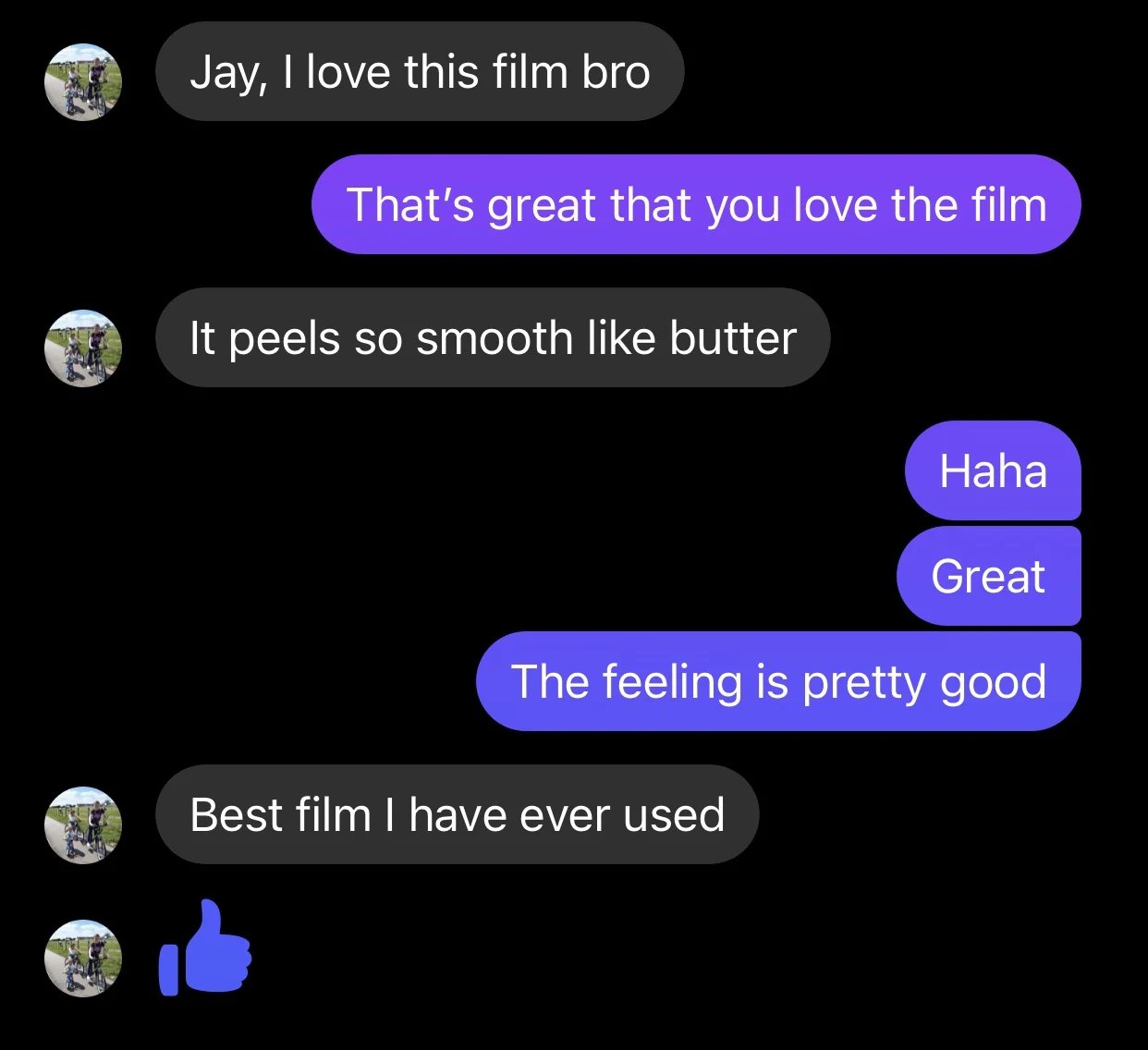Click the 'Best film I have ever used' bubble
Viewport: 1148px width, 1050px height.
[x=457, y=814]
